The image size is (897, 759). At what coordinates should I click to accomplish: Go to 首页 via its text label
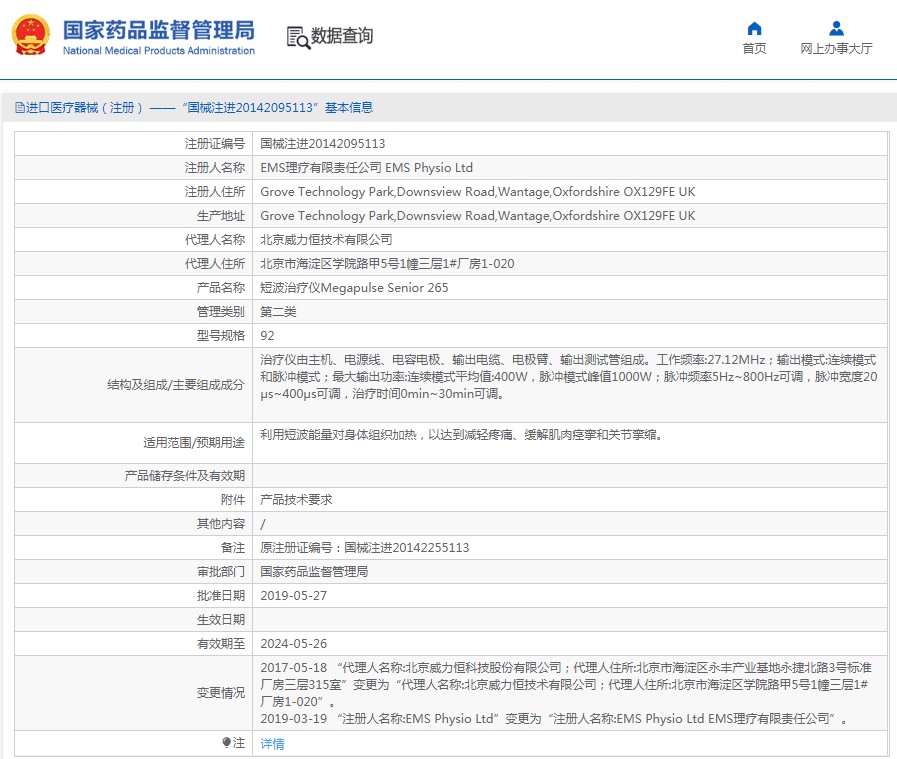(754, 49)
